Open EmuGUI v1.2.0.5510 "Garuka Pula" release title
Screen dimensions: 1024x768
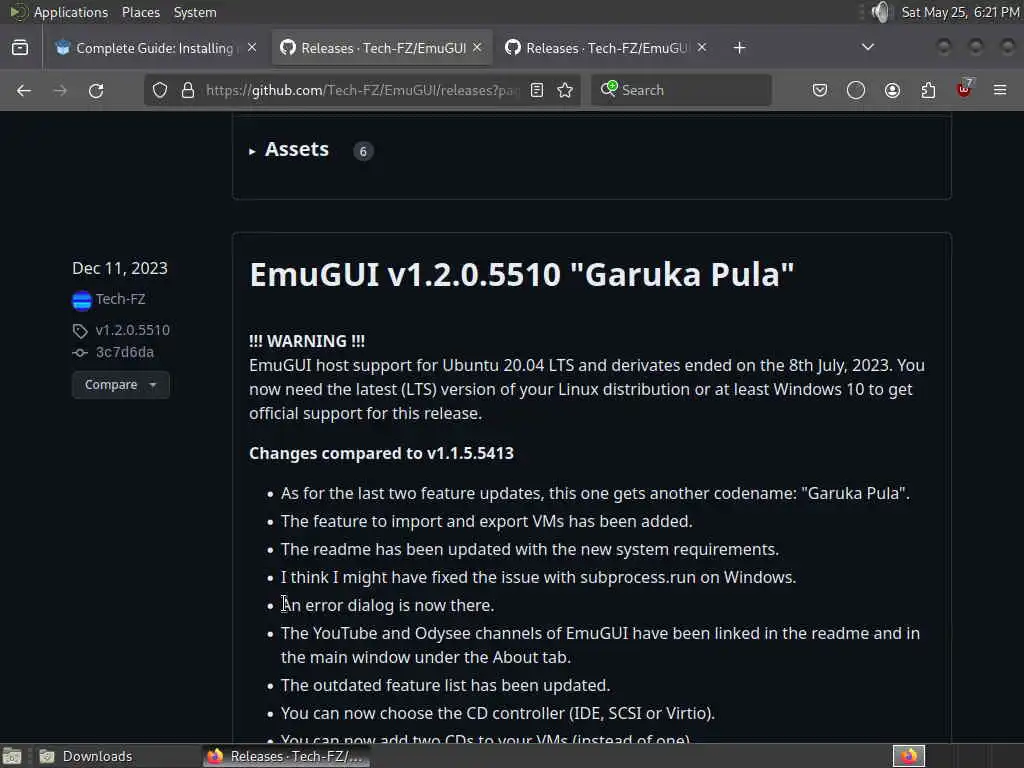[x=522, y=274]
